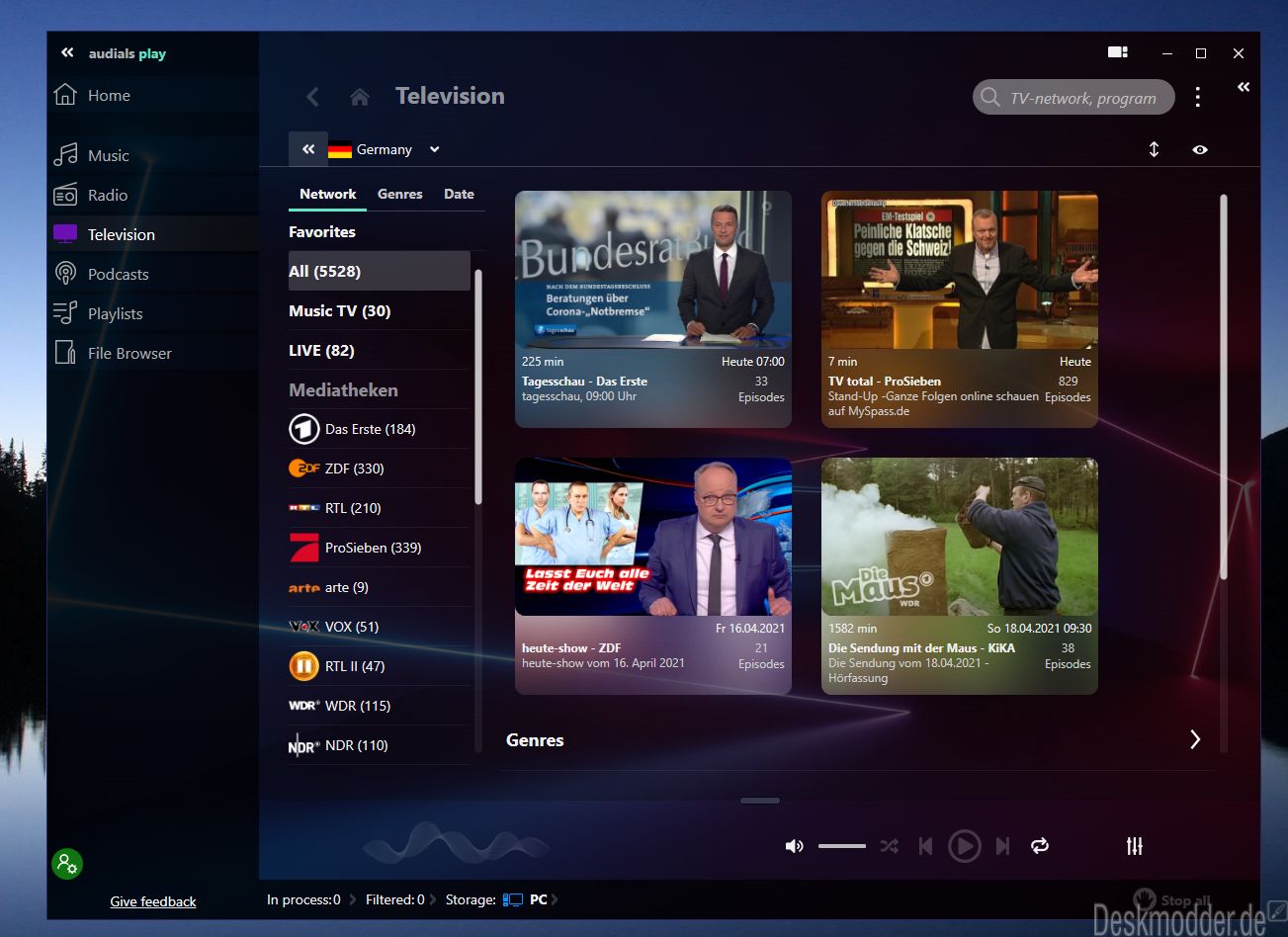
Task: Switch to the Network tab
Action: tap(328, 194)
